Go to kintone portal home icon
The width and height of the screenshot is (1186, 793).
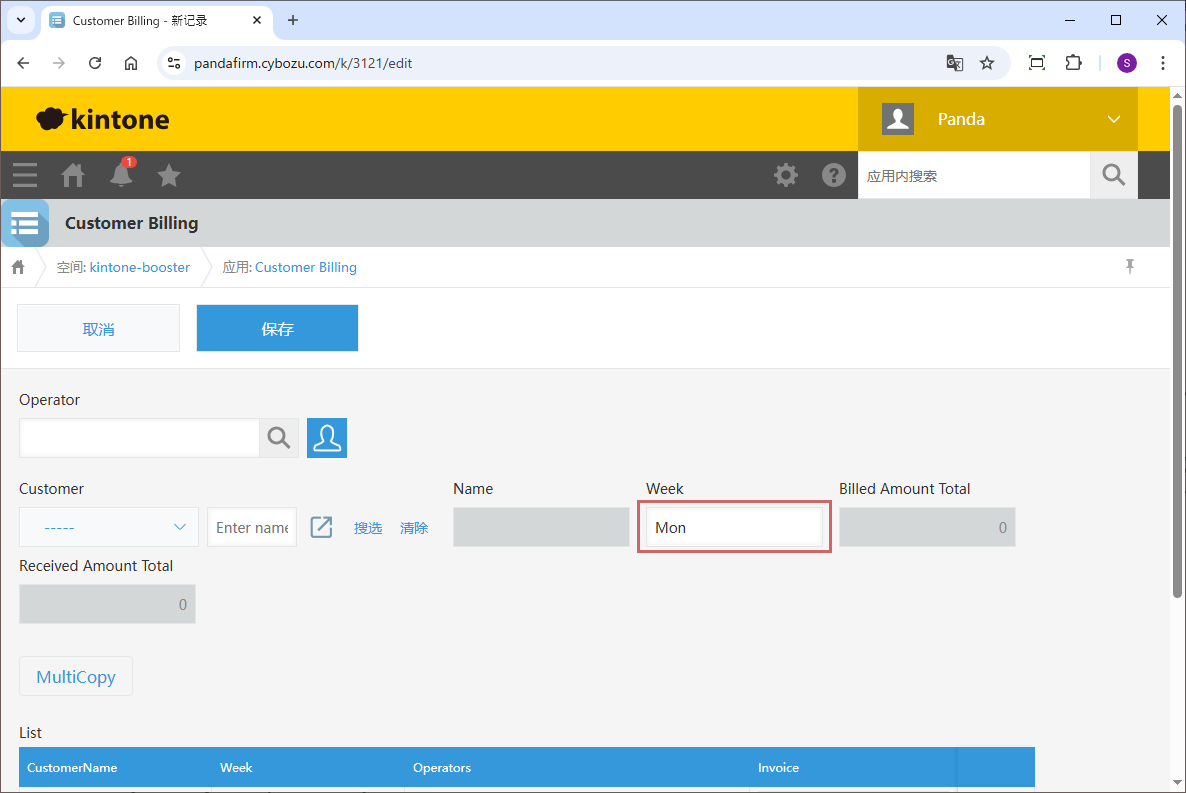click(x=73, y=176)
